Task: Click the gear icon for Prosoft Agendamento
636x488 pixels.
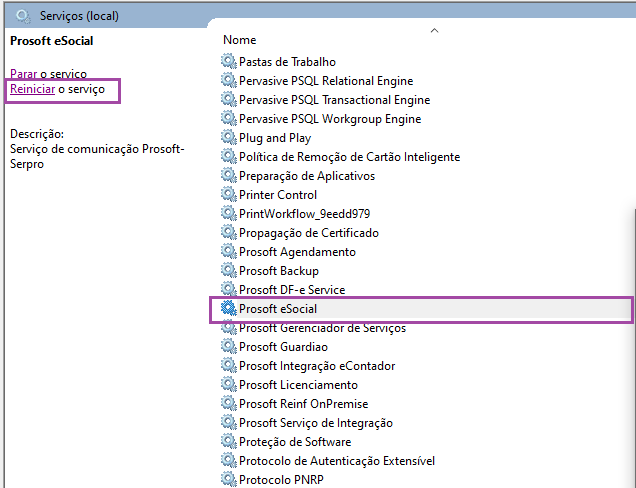Action: 229,252
